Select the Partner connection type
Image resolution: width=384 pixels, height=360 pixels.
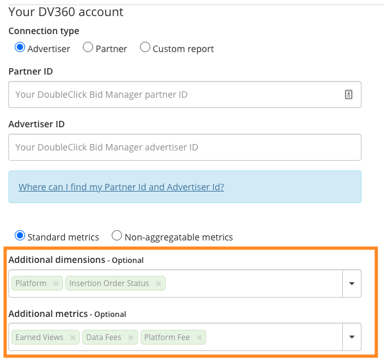pos(88,47)
